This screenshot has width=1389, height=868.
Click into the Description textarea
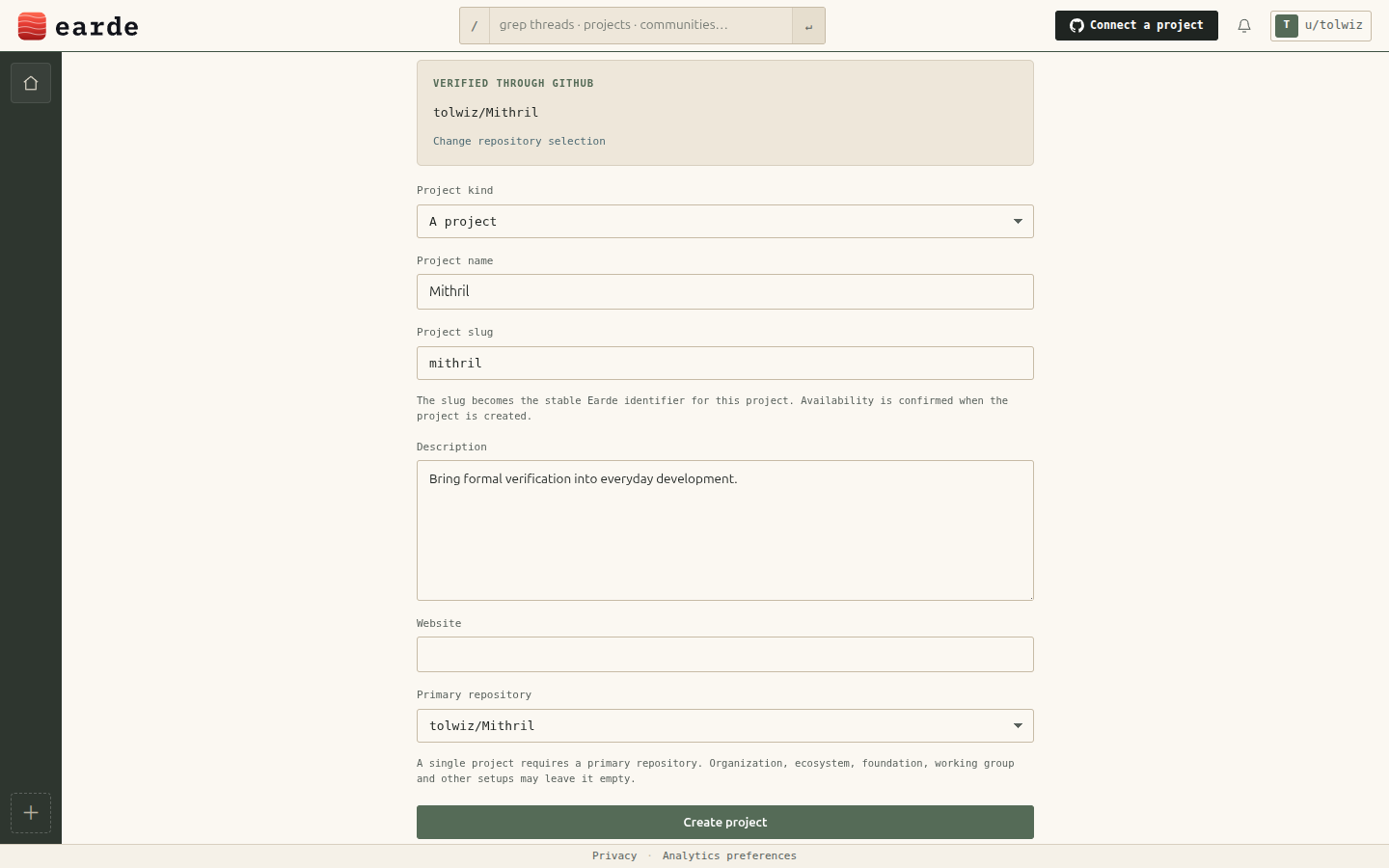coord(725,530)
